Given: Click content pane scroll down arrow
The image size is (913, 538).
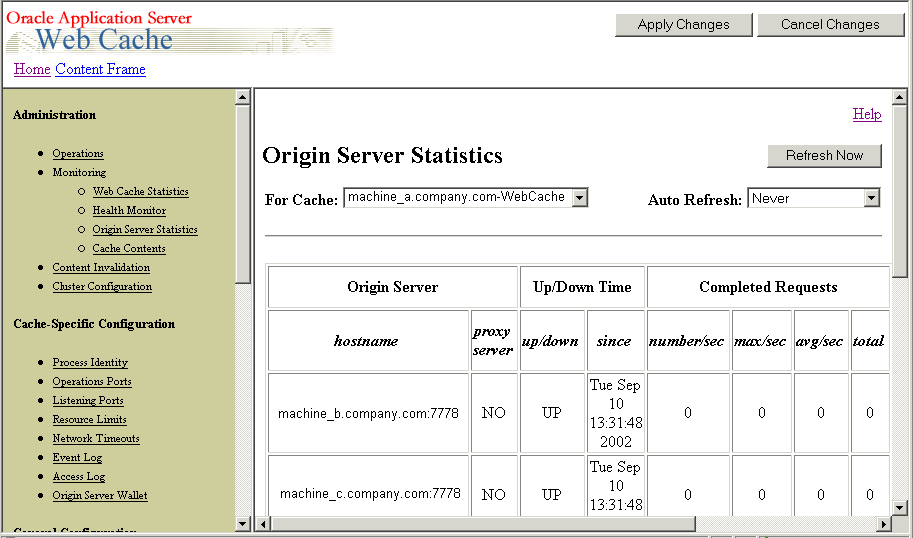Looking at the screenshot, I should [x=899, y=508].
